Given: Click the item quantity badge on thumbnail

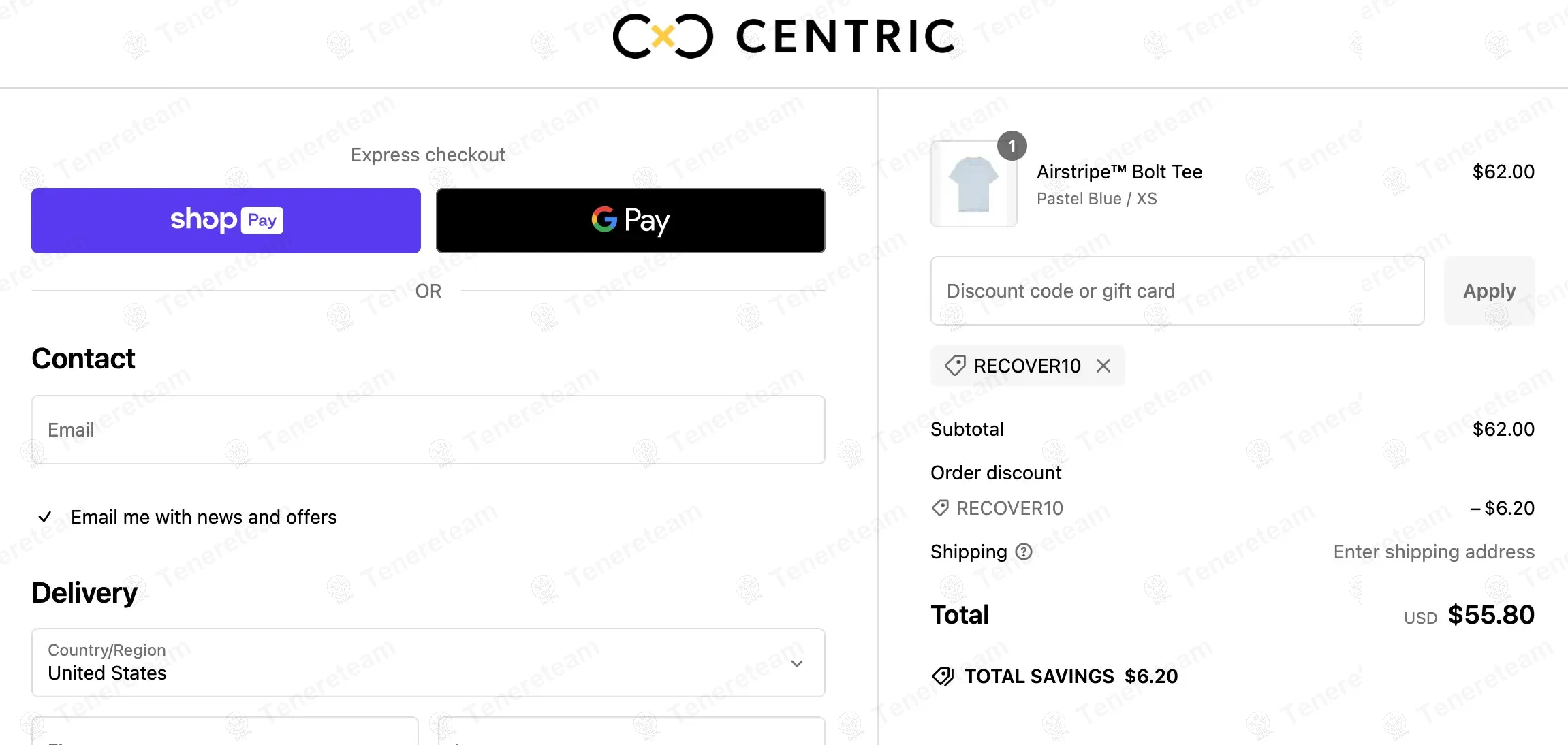Looking at the screenshot, I should pyautogui.click(x=1012, y=146).
